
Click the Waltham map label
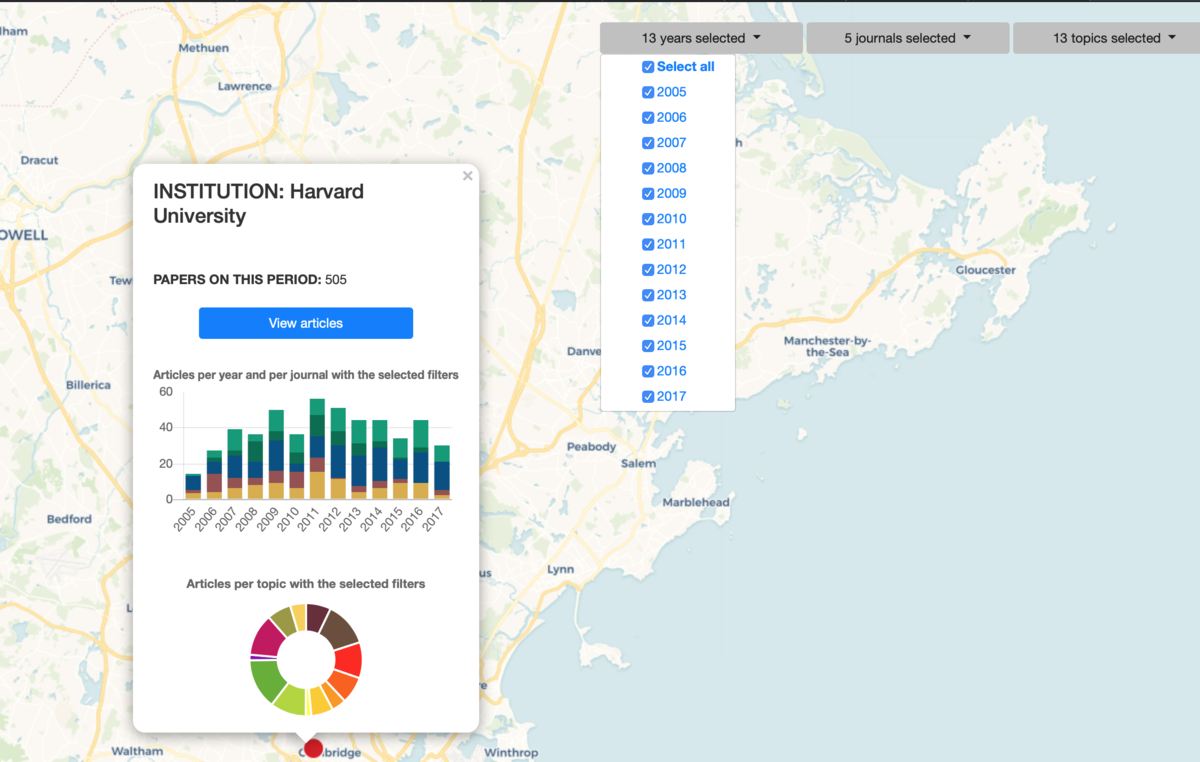[137, 751]
